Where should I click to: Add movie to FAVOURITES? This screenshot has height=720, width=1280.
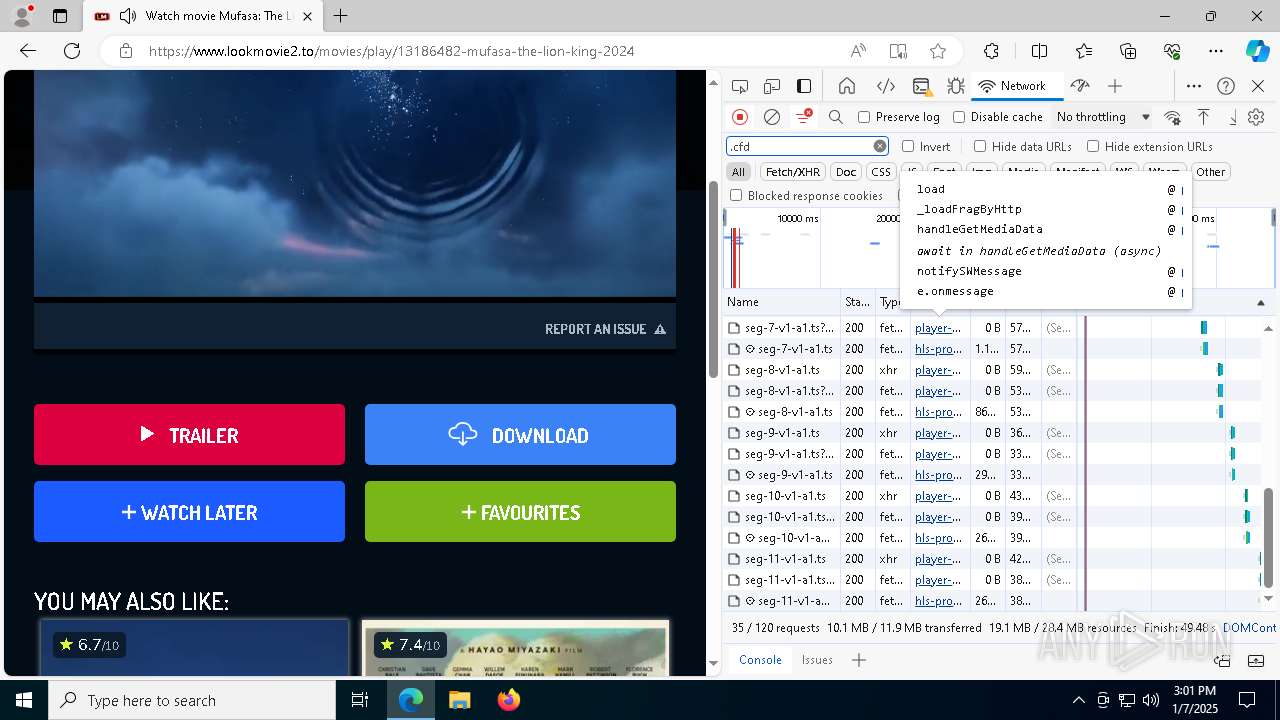520,511
